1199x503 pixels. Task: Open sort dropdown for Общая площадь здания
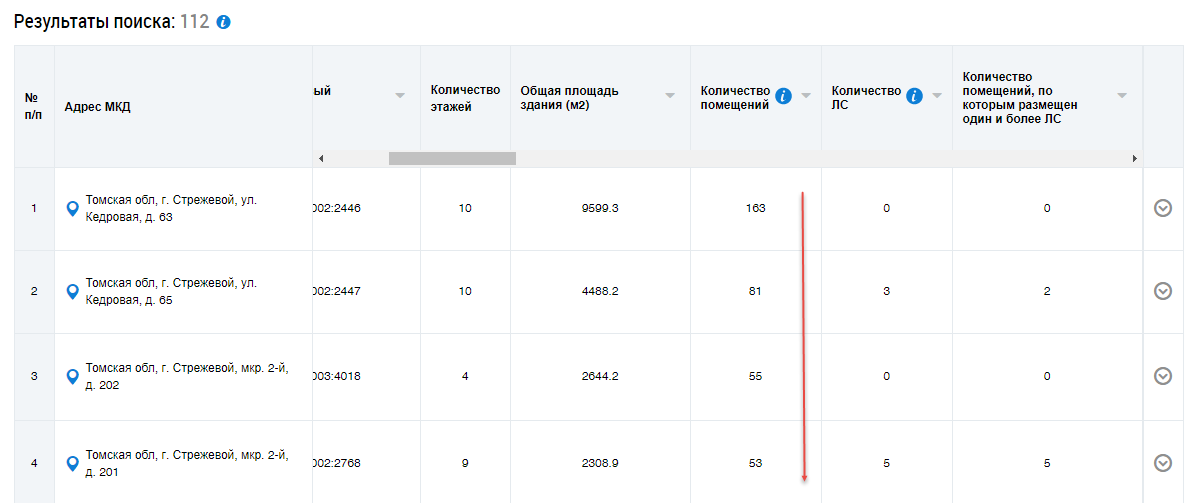tap(670, 96)
